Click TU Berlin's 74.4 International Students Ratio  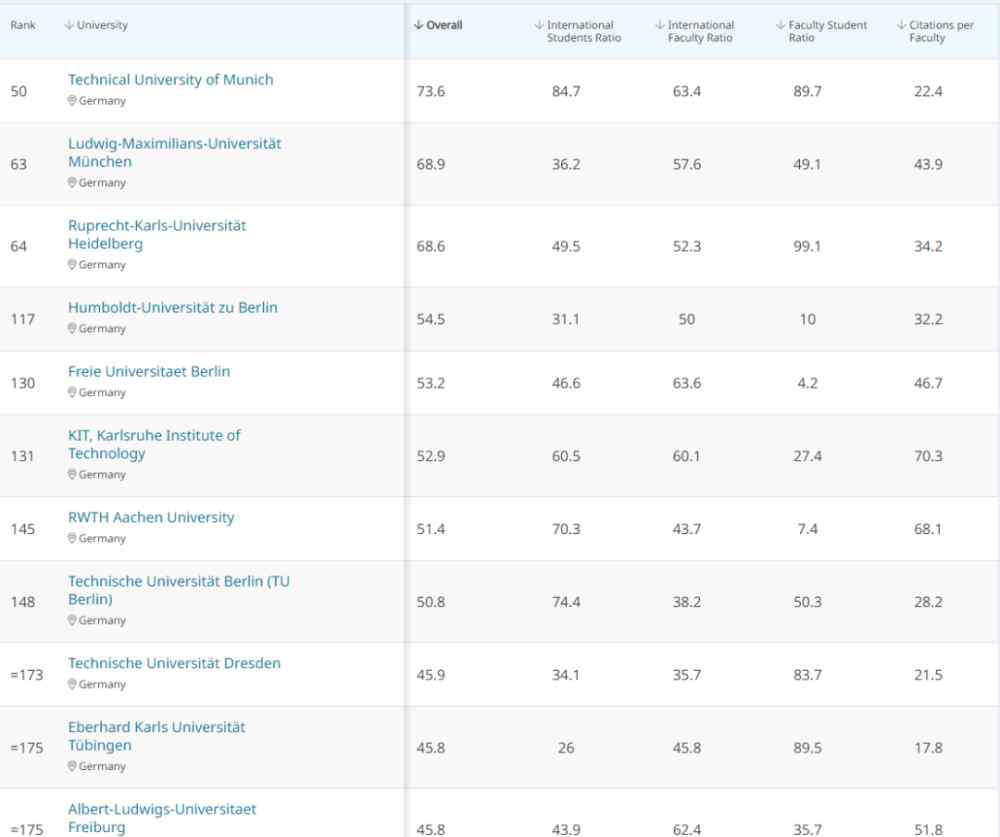[x=566, y=602]
